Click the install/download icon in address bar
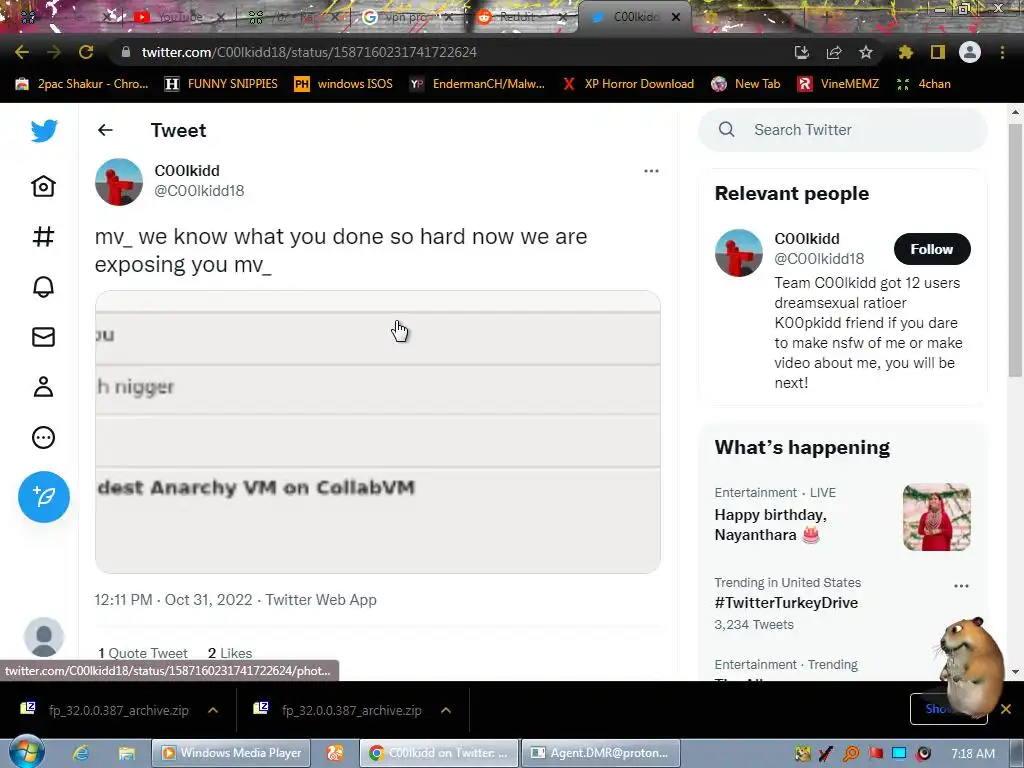 [x=802, y=52]
